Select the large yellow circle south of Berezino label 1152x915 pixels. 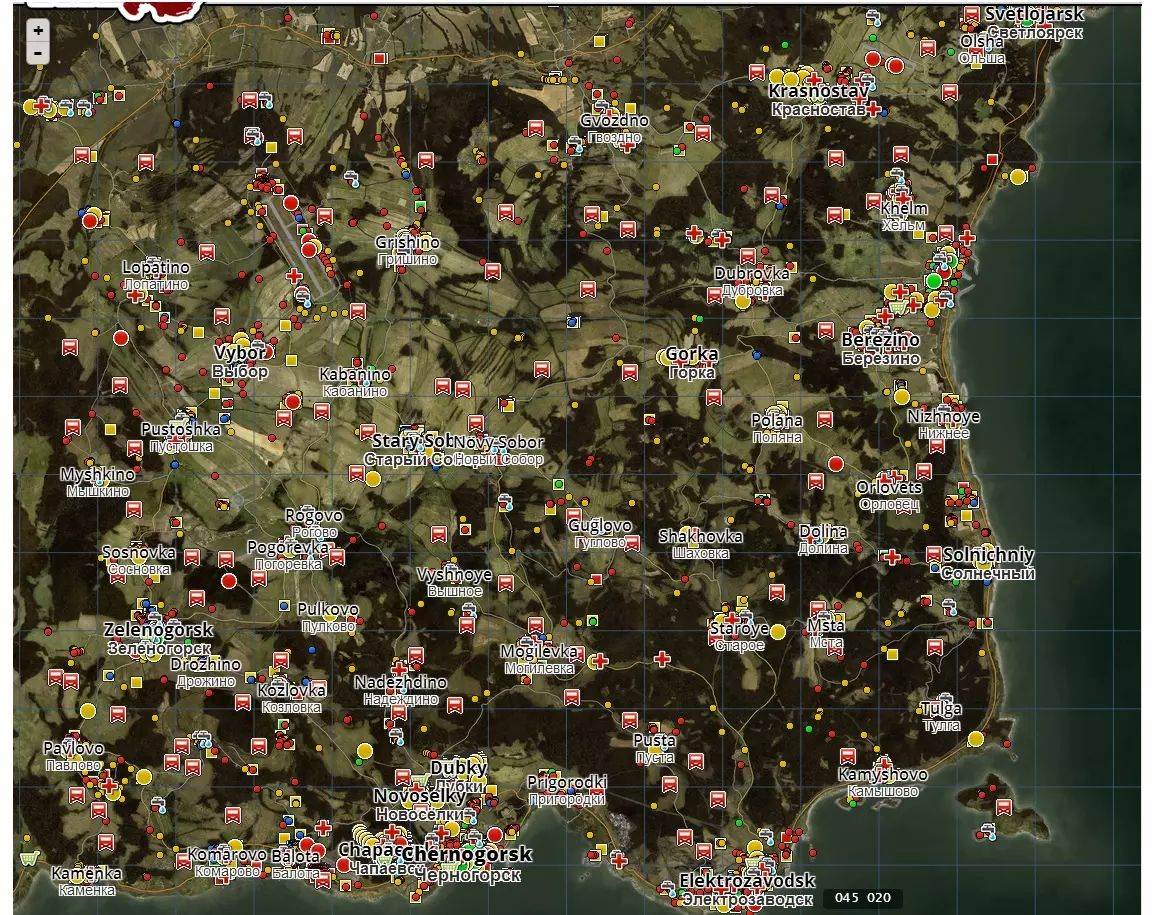point(902,397)
